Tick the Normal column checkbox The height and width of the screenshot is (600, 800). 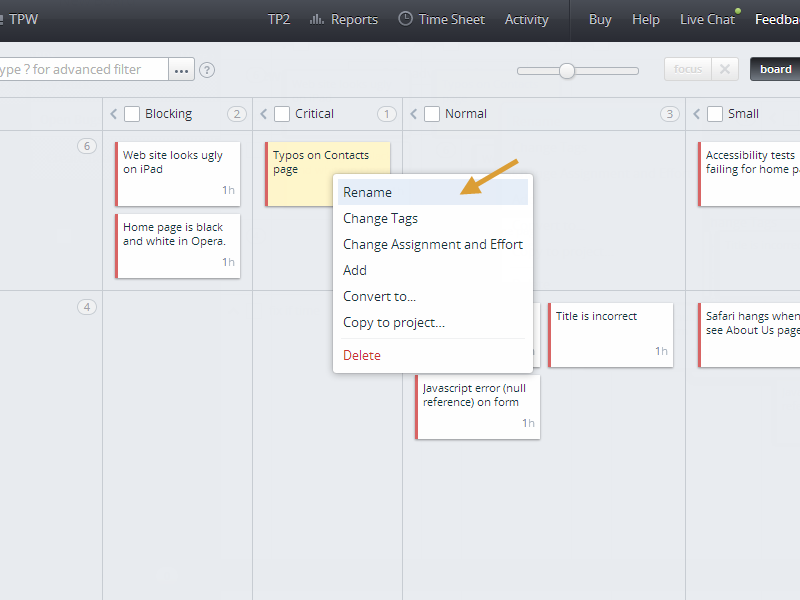[432, 114]
